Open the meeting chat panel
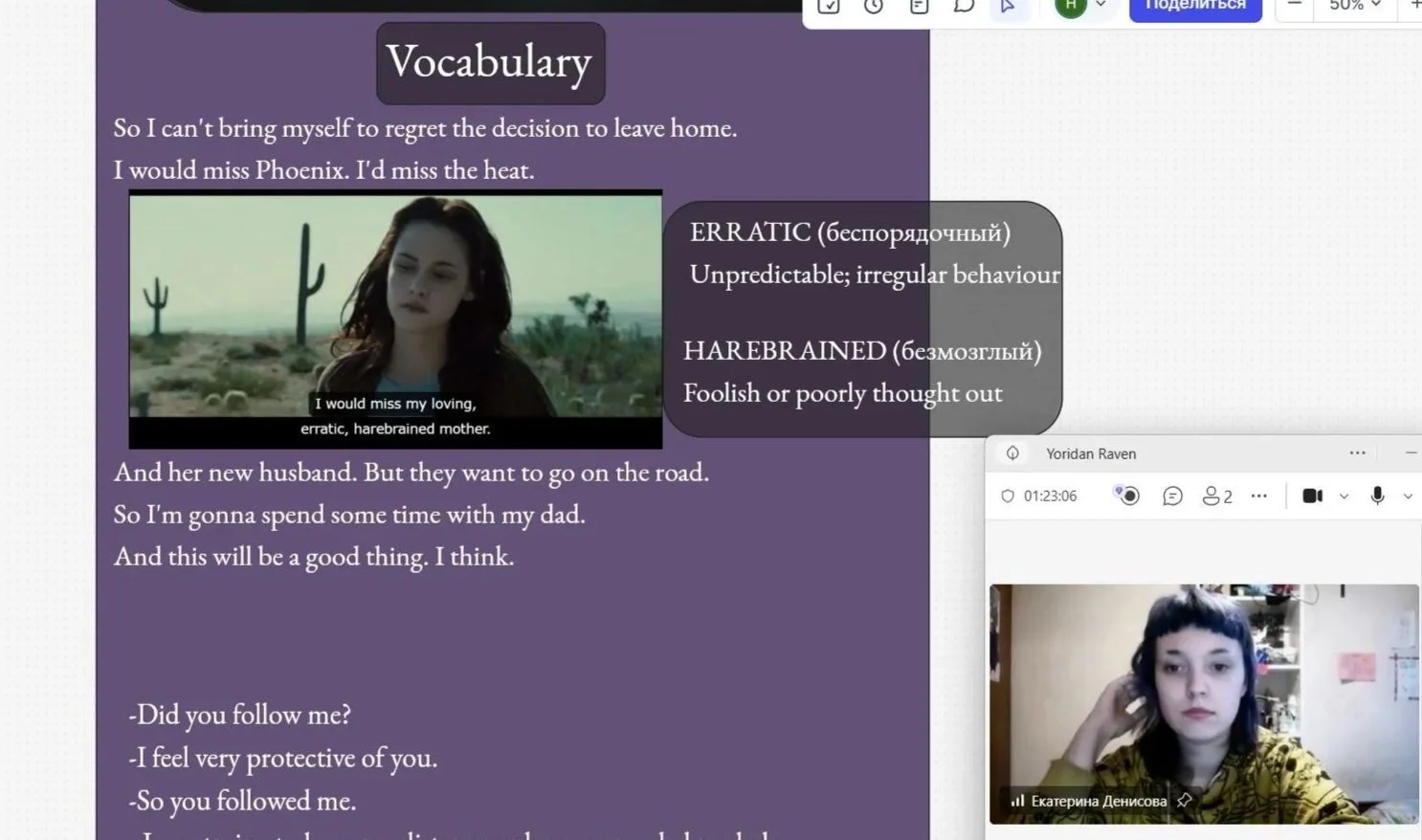Image resolution: width=1422 pixels, height=840 pixels. pos(1172,497)
